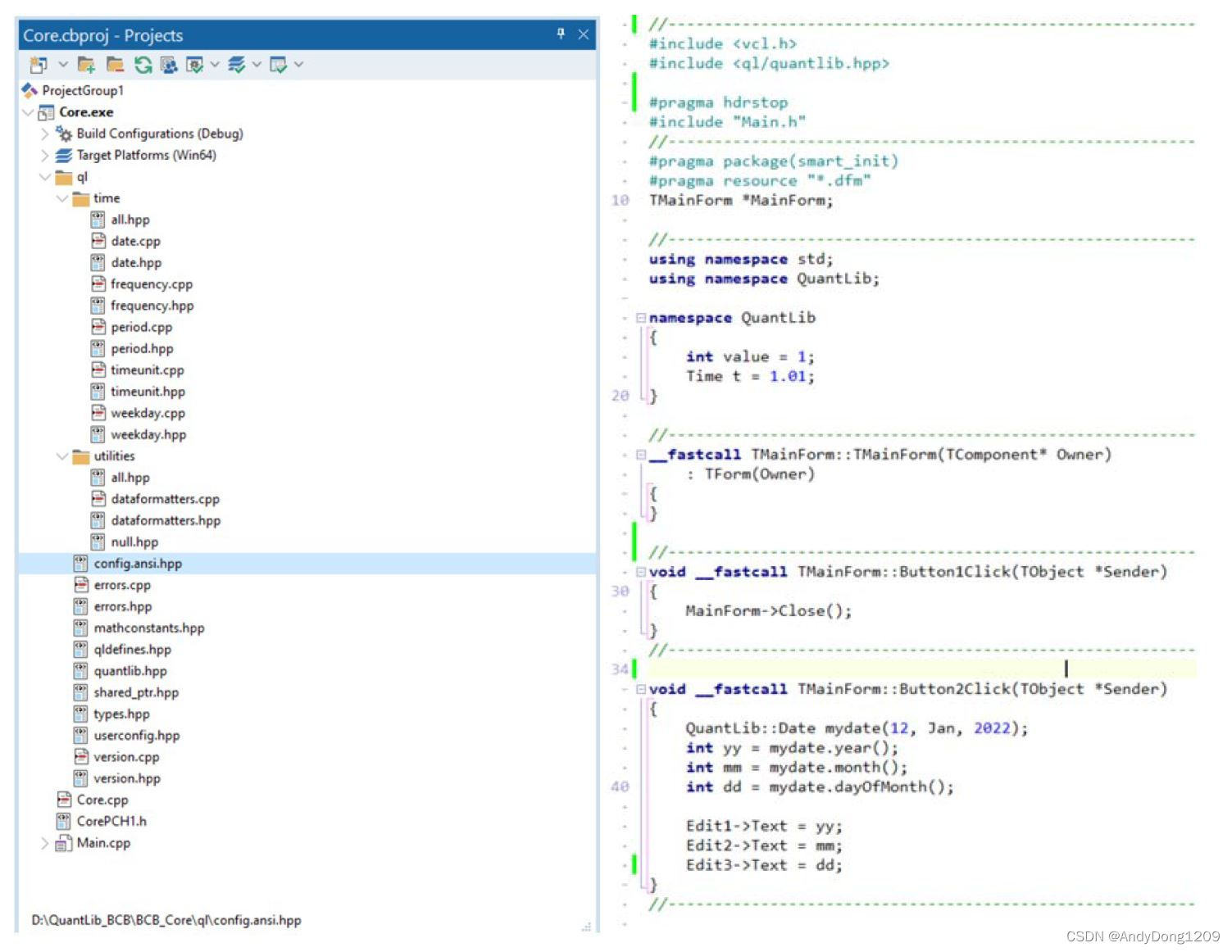Image resolution: width=1232 pixels, height=952 pixels.
Task: Select the Add File to Project icon
Action: point(85,65)
